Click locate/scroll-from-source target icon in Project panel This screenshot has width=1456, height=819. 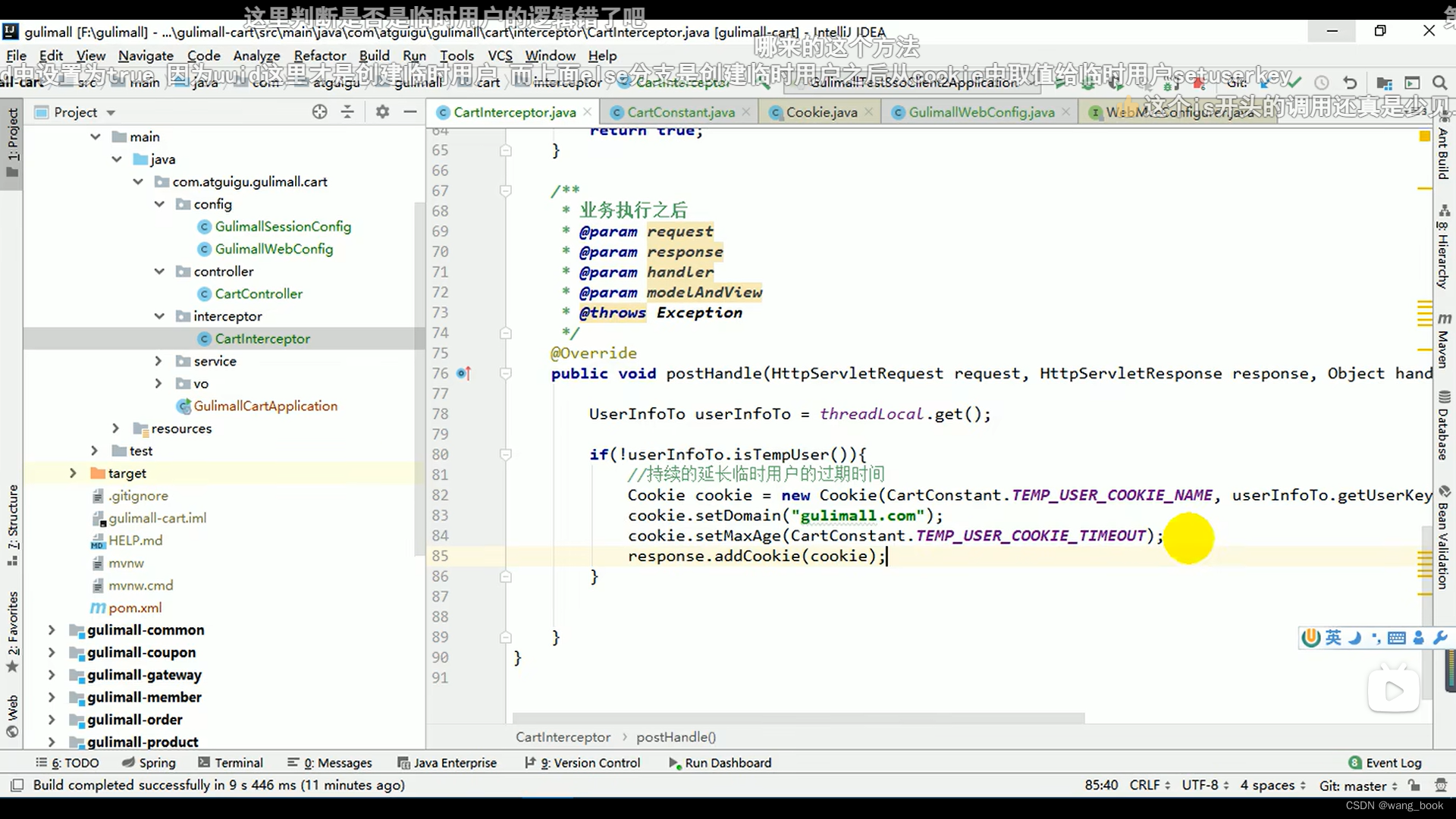320,111
